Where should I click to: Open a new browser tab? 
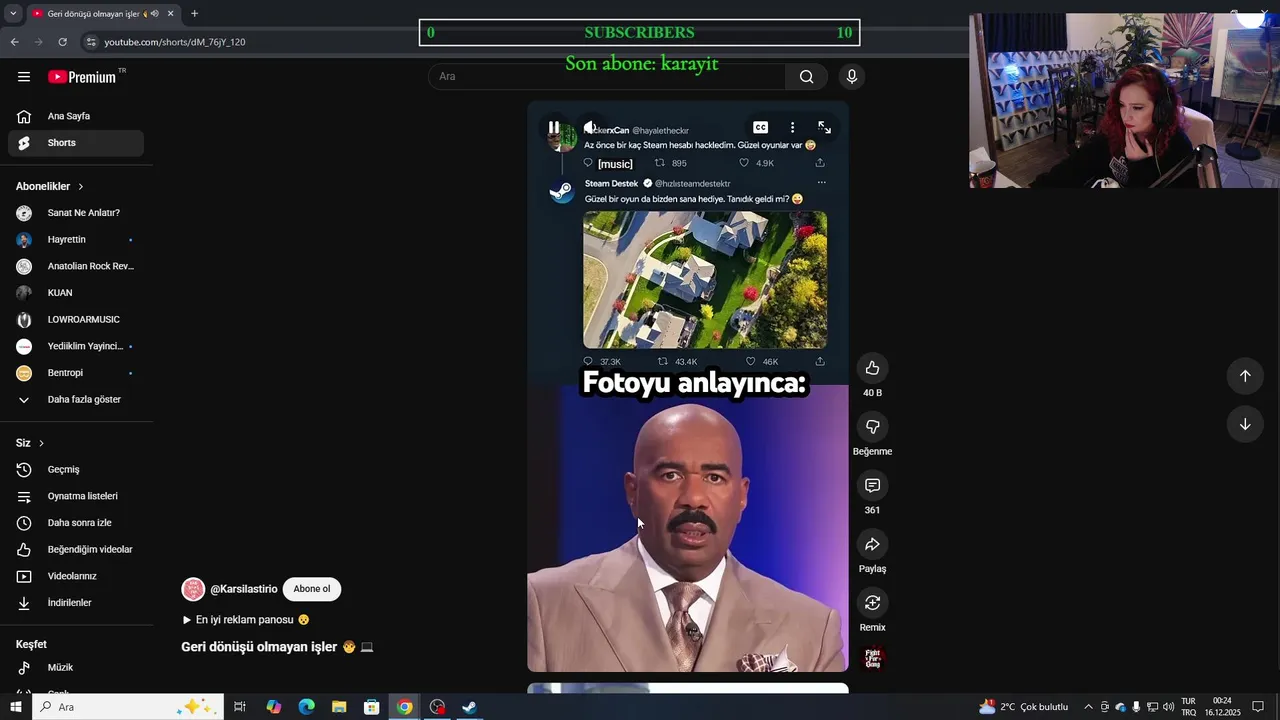pos(194,14)
